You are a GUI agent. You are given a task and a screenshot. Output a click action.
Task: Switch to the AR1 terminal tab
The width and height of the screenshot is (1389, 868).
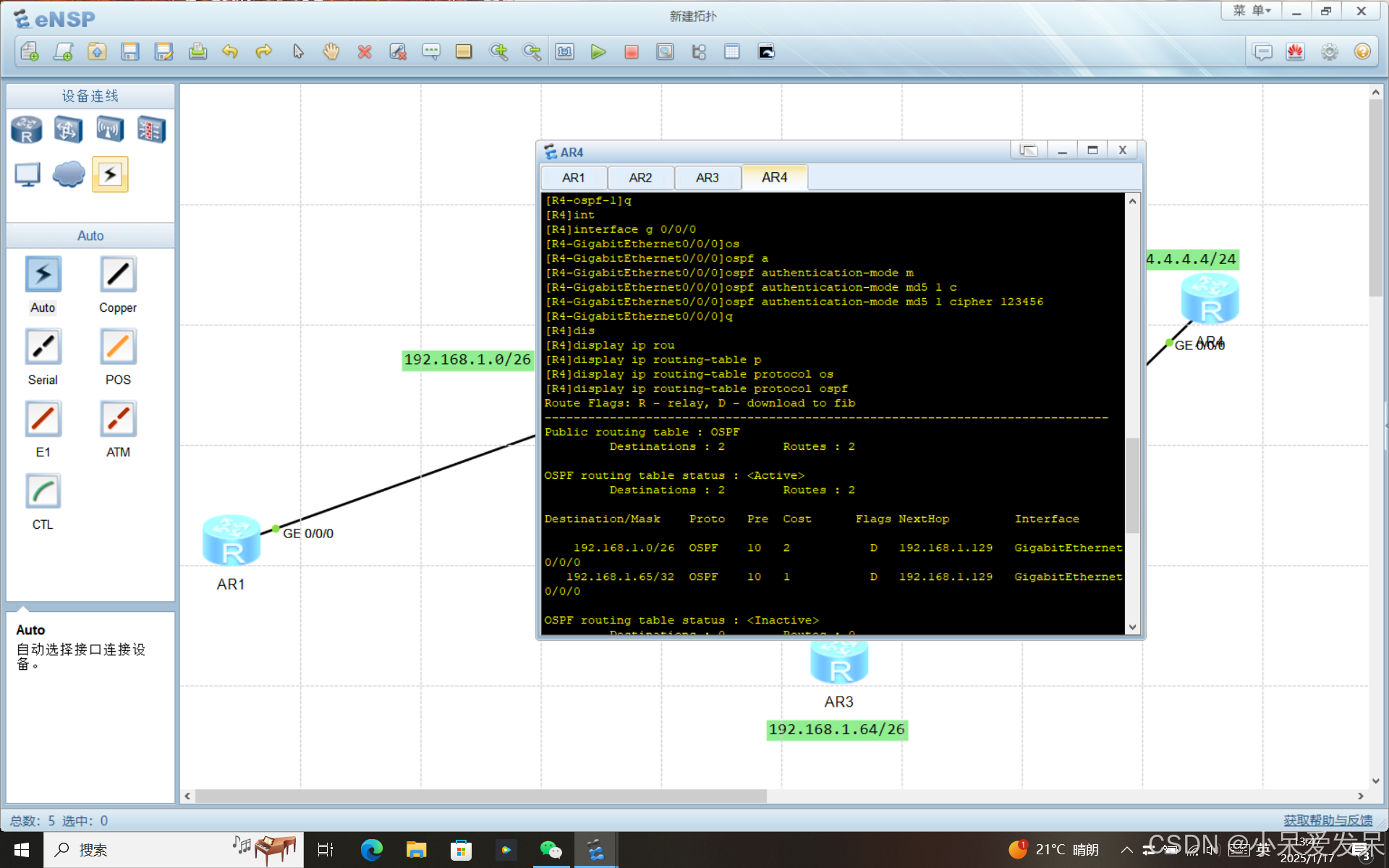click(x=573, y=178)
